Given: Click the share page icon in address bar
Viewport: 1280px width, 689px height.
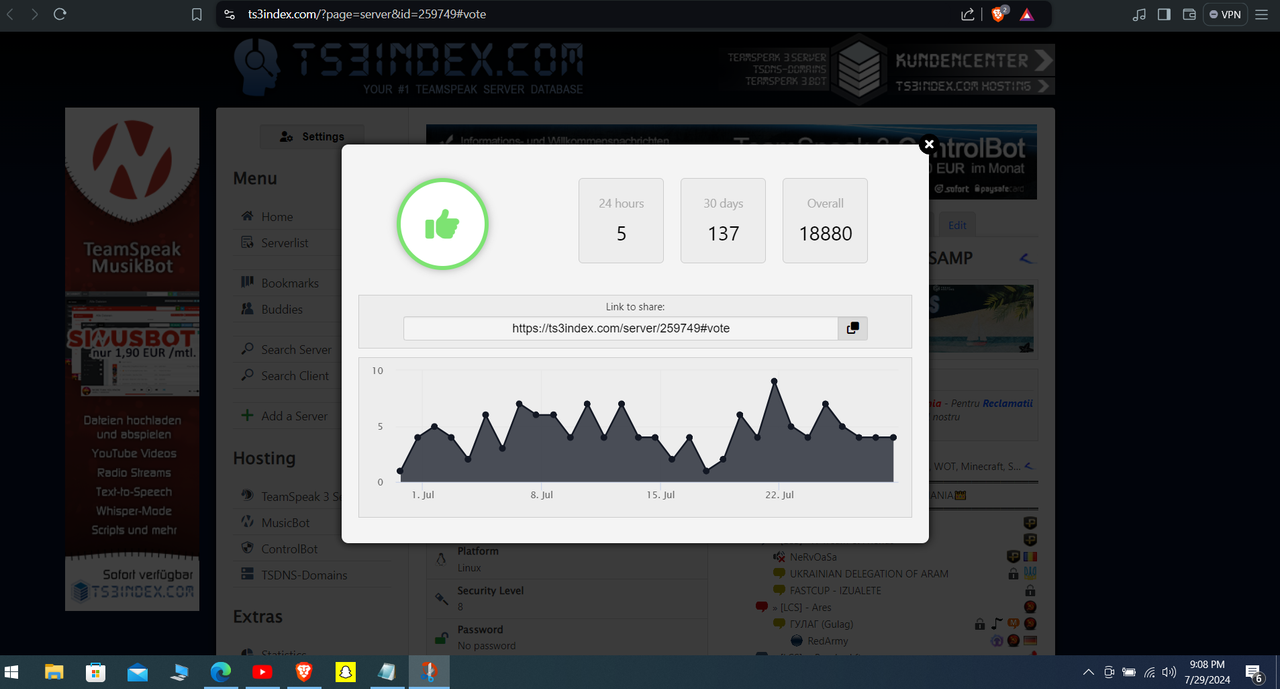Looking at the screenshot, I should (967, 15).
